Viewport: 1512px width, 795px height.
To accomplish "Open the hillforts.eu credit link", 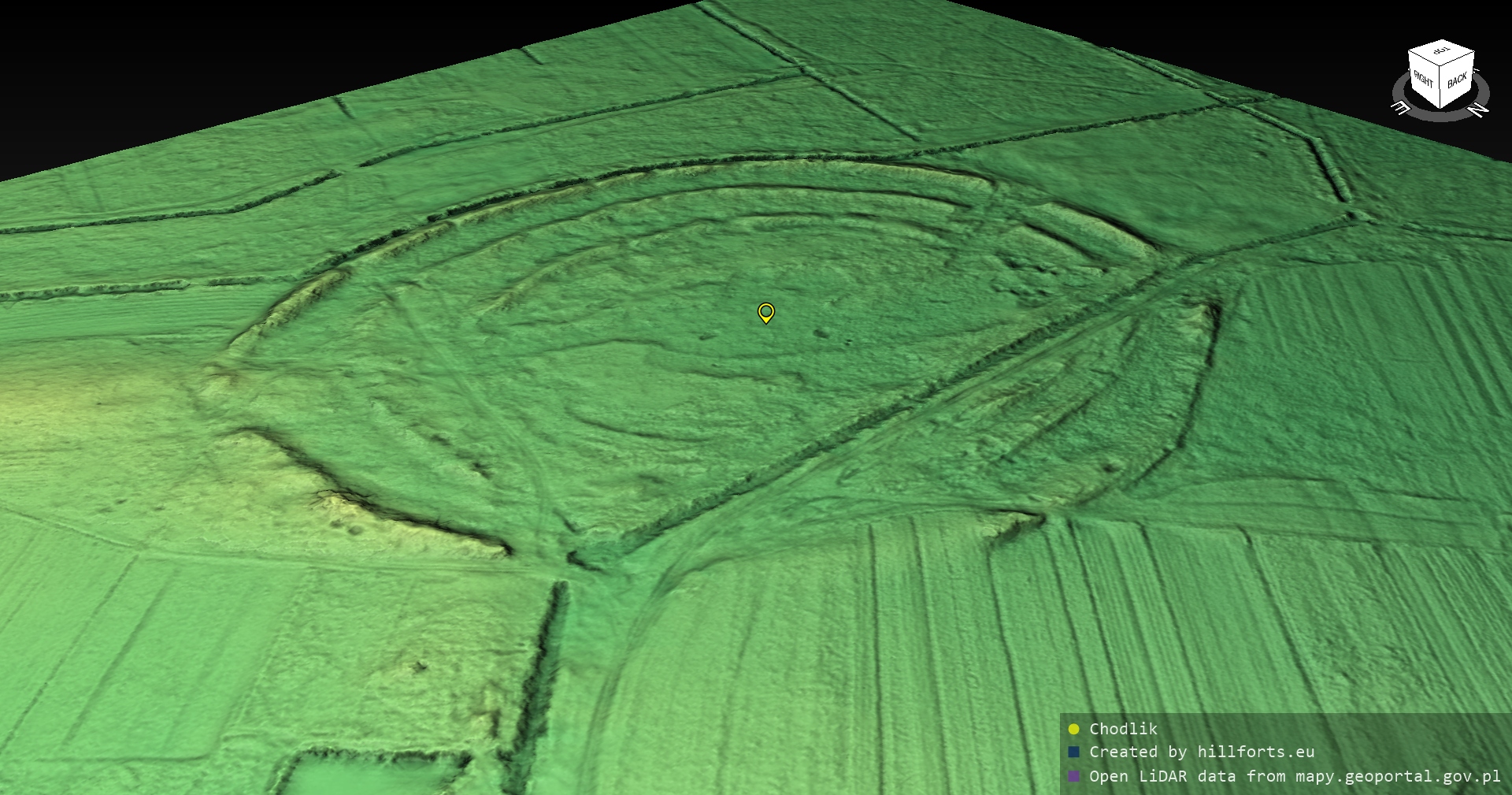I will click(x=1255, y=752).
